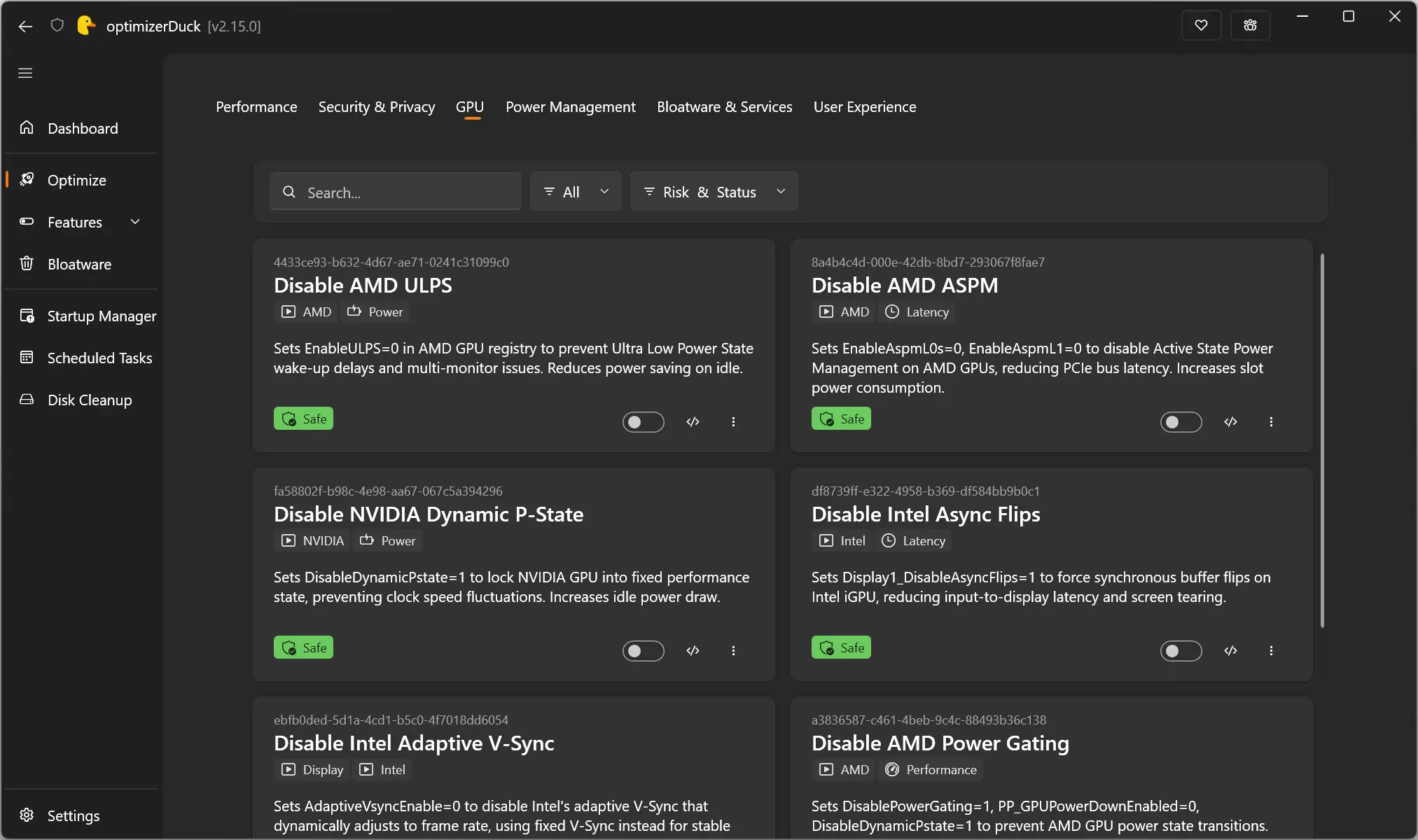The image size is (1418, 840).
Task: View code for Disable AMD ASPM
Action: click(x=1230, y=421)
